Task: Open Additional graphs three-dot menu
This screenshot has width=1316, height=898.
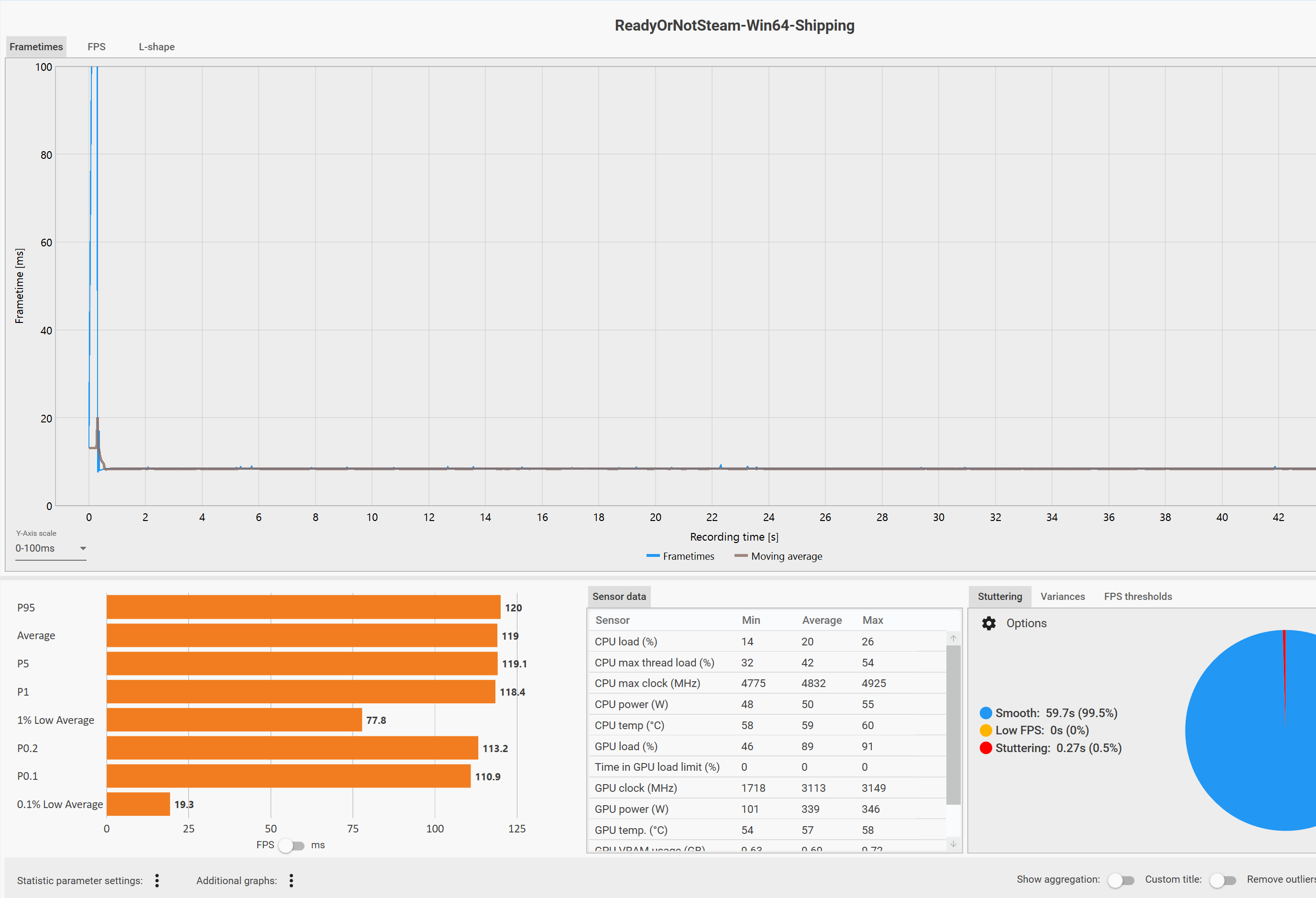Action: [x=291, y=880]
